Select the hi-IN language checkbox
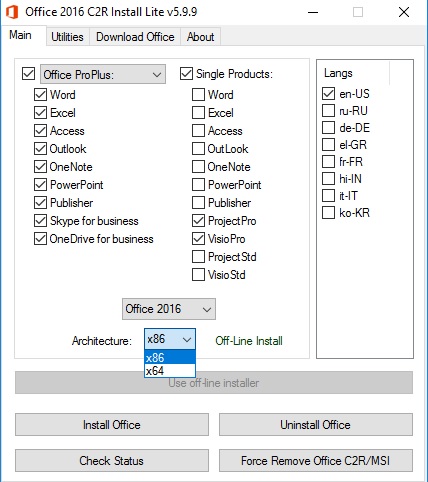The width and height of the screenshot is (428, 482). click(328, 179)
